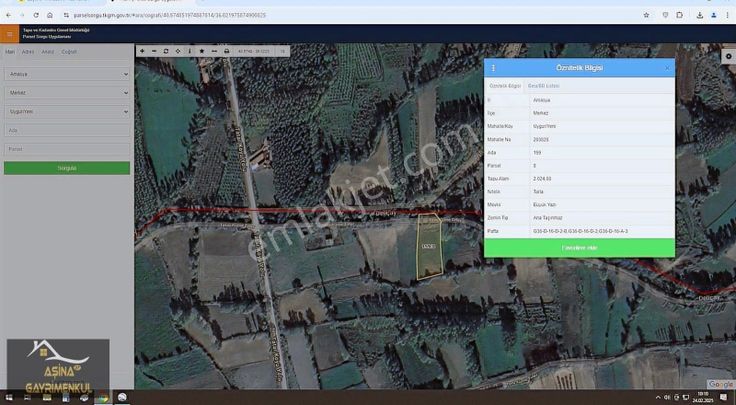The height and width of the screenshot is (405, 736).
Task: Reload the browser page
Action: 36,15
